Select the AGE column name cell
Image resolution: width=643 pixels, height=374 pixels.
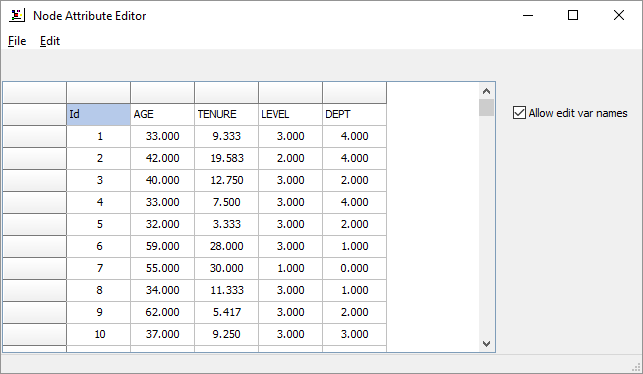pyautogui.click(x=162, y=114)
